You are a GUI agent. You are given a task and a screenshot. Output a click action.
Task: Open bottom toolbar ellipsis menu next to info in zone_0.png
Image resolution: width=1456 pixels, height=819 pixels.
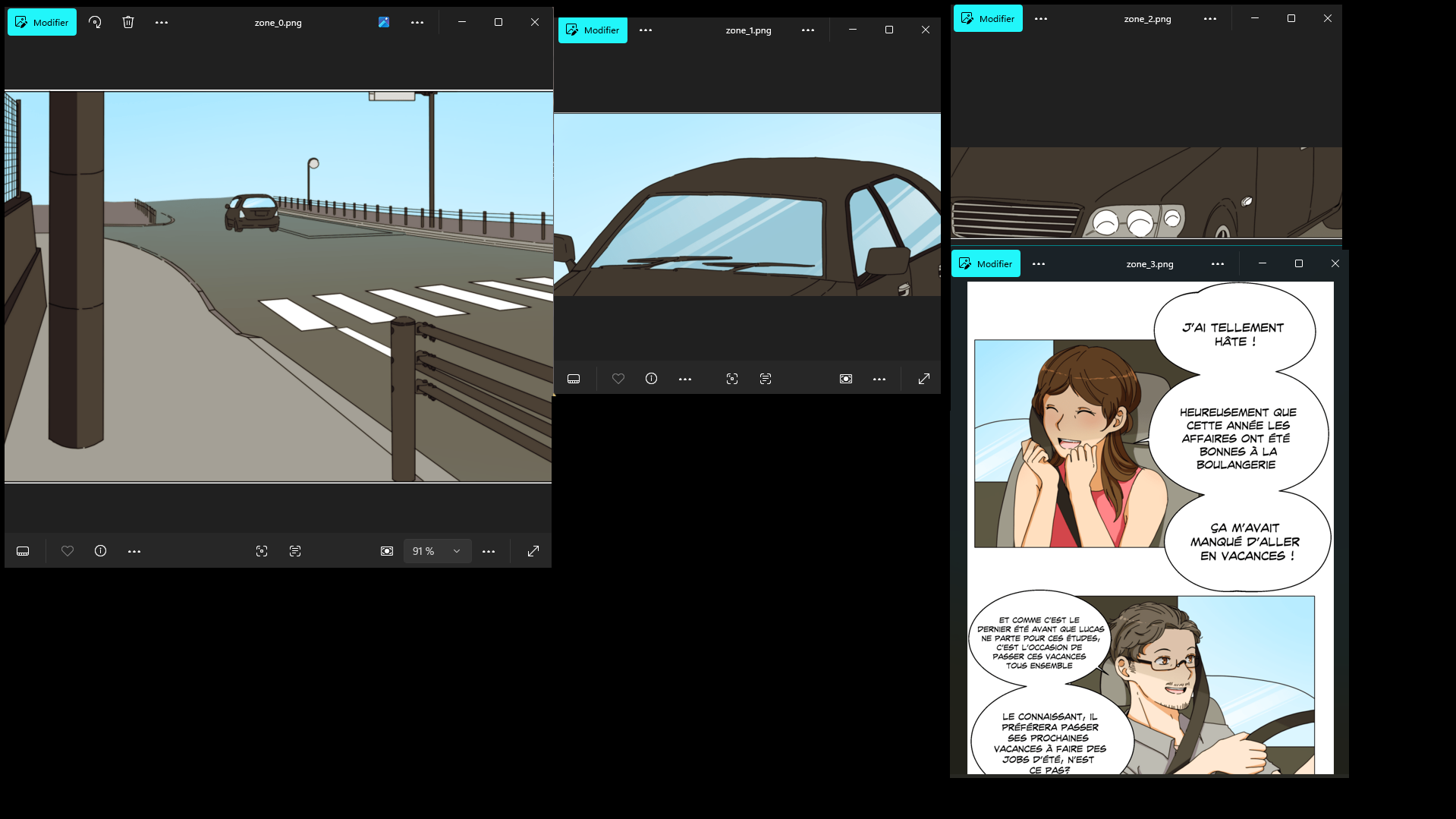click(134, 551)
